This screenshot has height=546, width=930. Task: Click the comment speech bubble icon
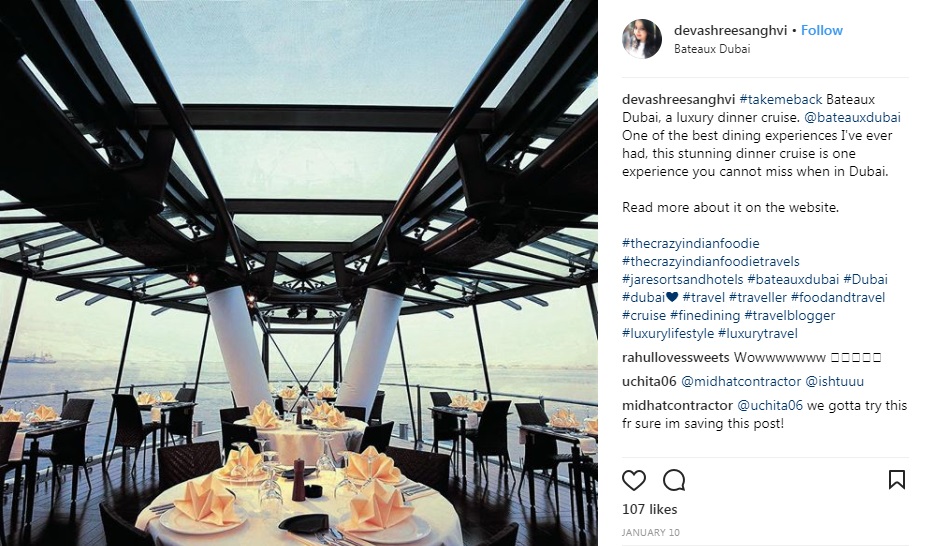674,480
